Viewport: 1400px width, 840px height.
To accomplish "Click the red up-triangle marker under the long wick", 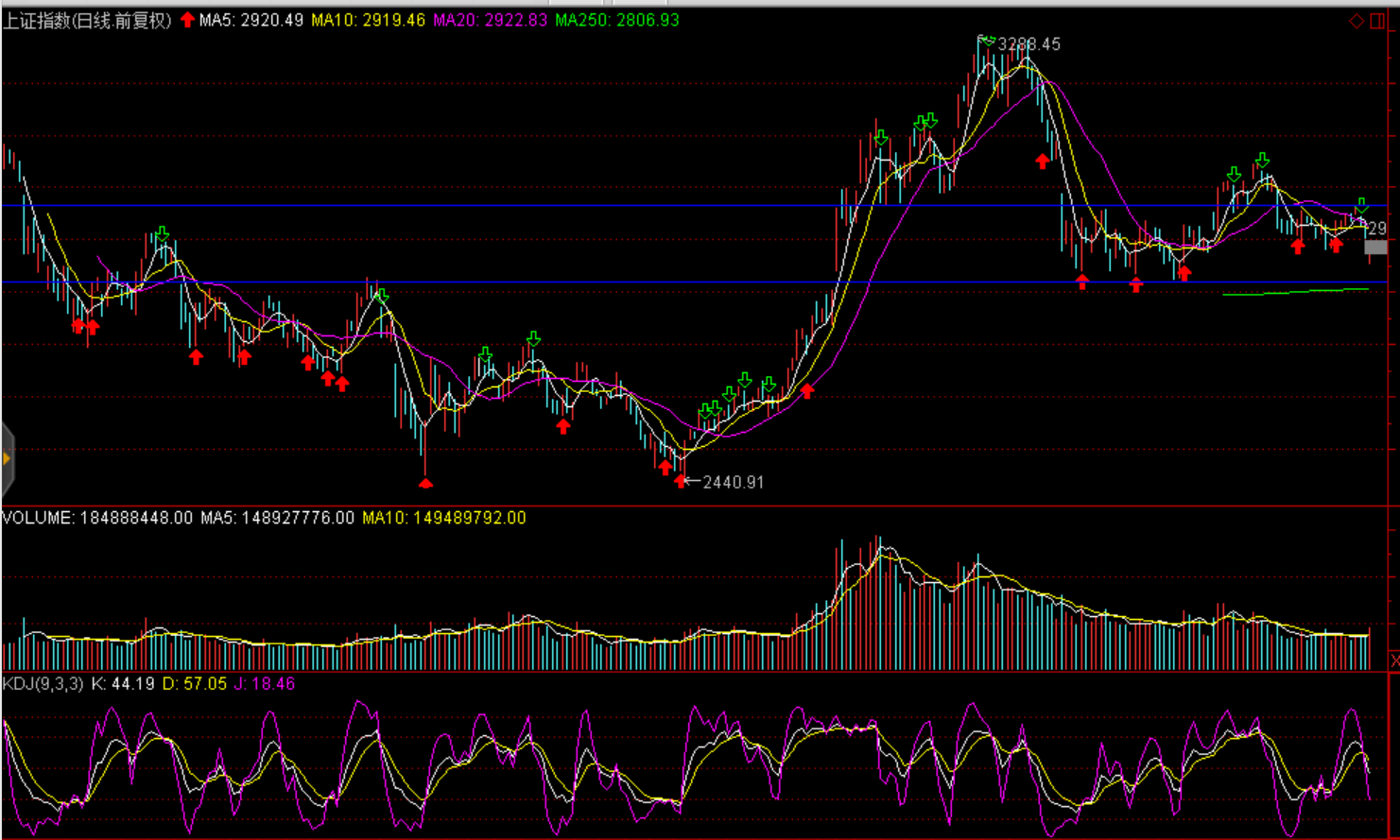I will point(425,484).
